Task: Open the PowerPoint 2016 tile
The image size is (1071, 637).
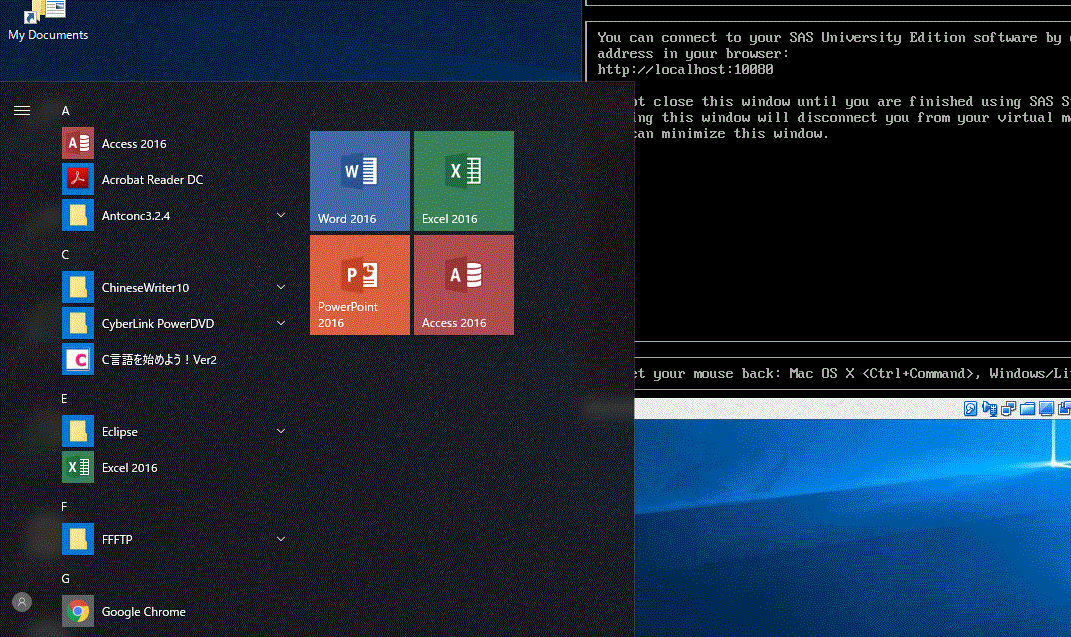Action: [x=360, y=285]
